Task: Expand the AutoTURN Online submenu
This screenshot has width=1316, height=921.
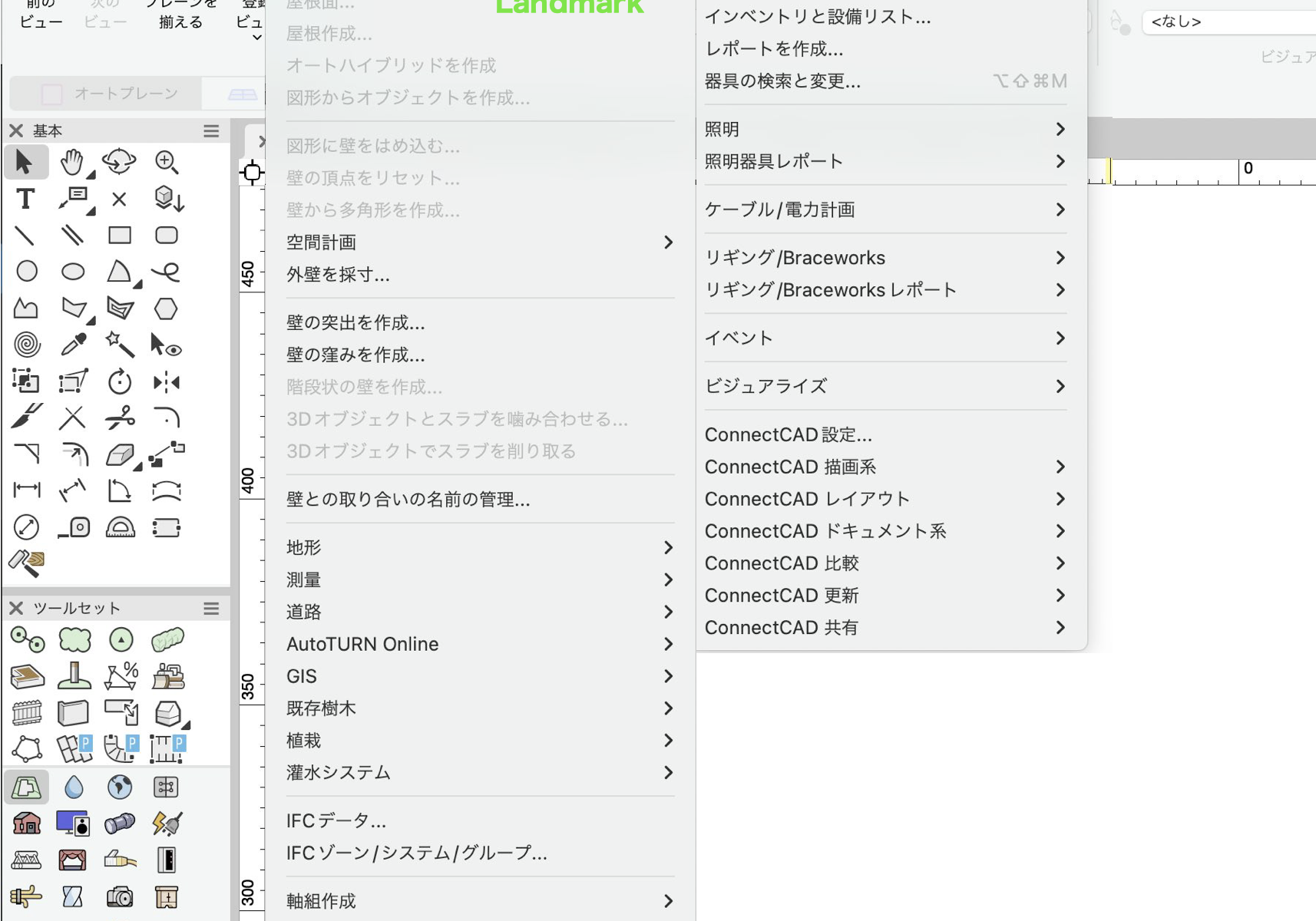Action: 480,645
